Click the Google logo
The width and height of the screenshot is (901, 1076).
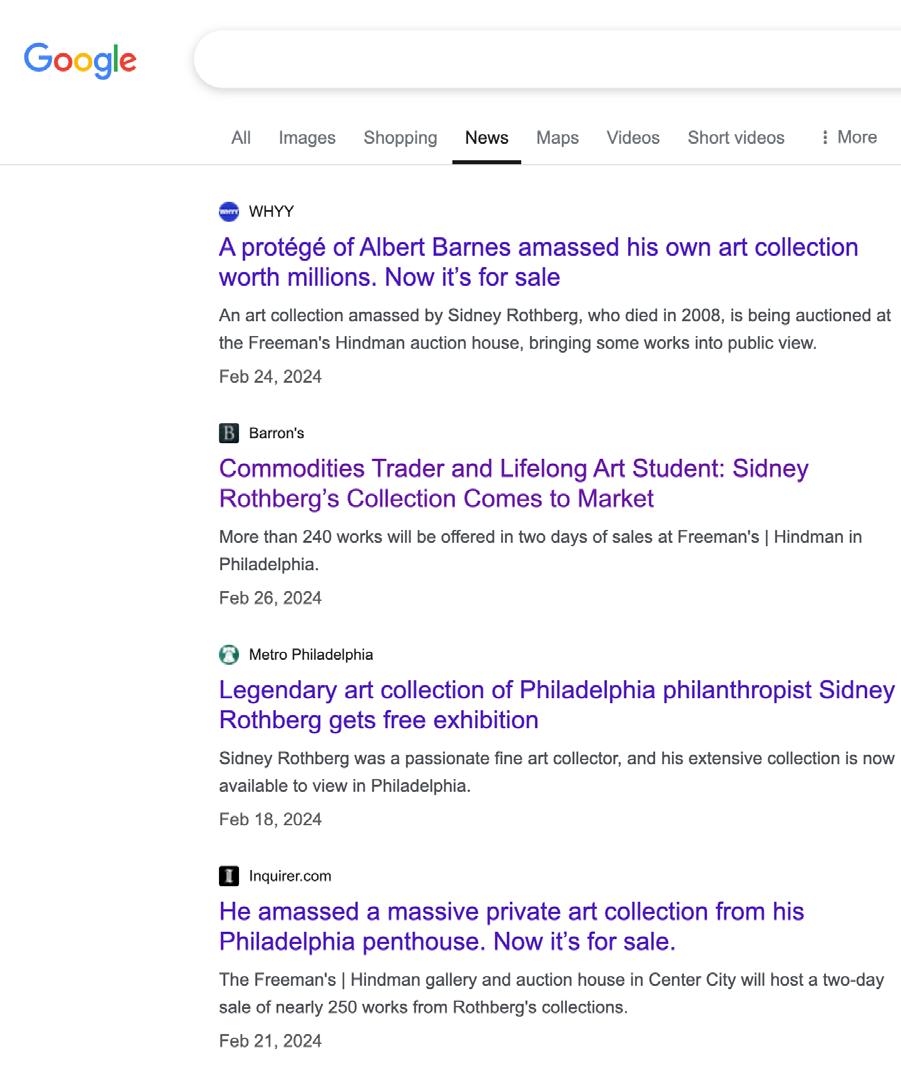point(80,60)
